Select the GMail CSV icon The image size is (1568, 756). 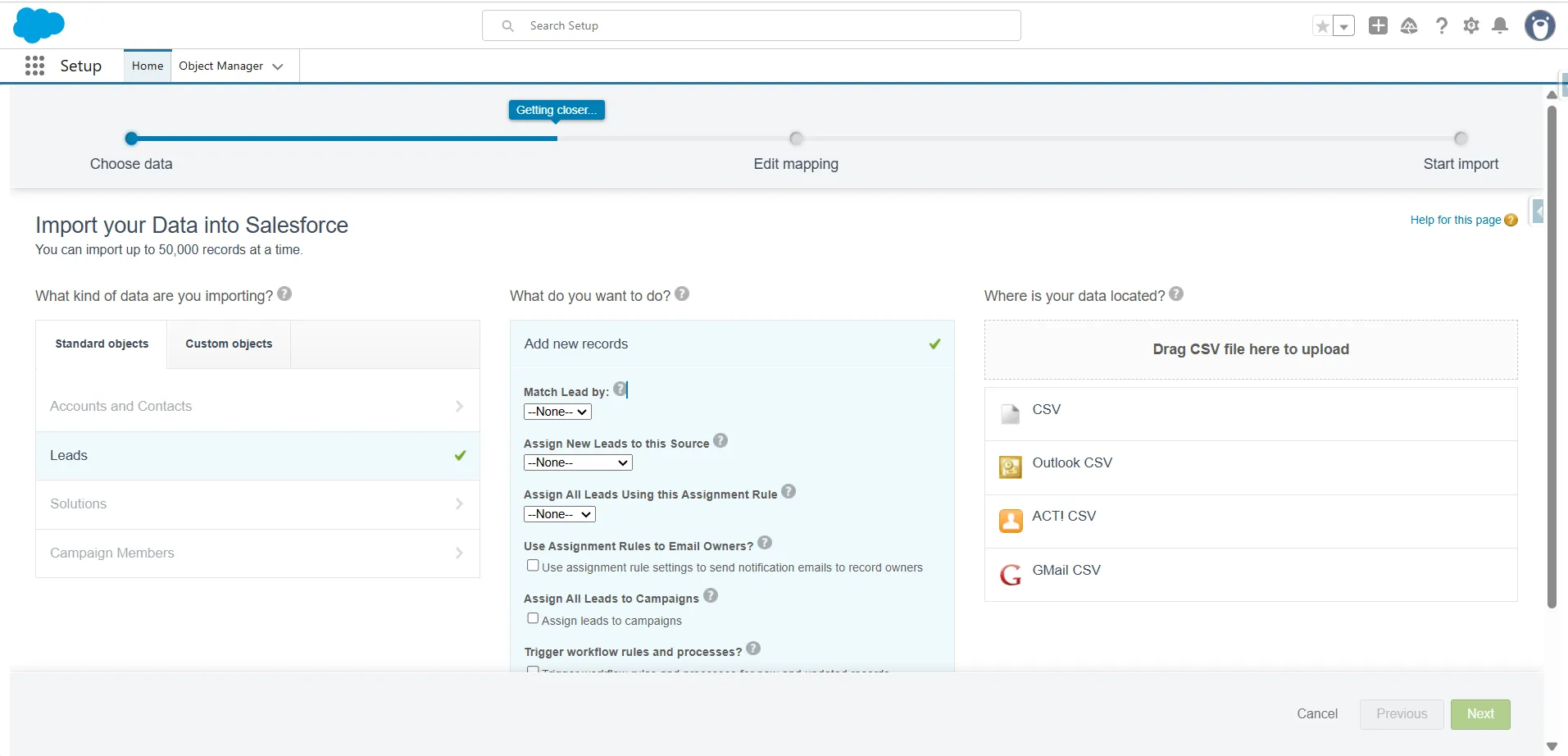click(1011, 575)
